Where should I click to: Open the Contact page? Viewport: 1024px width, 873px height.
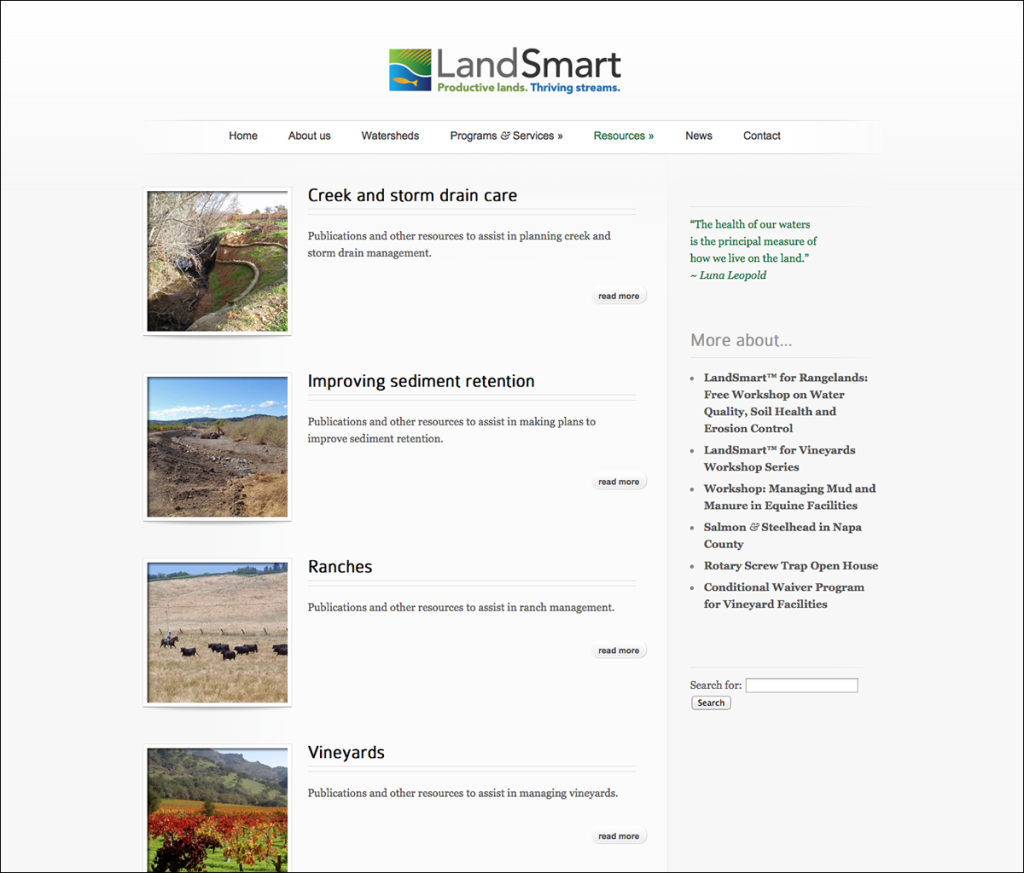point(761,136)
